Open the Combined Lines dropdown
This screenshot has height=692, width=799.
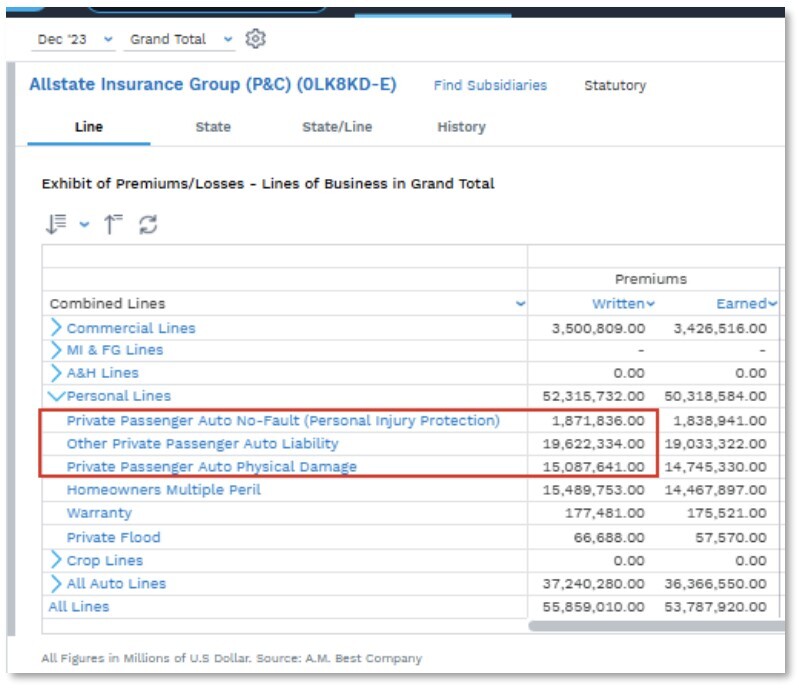tap(519, 304)
